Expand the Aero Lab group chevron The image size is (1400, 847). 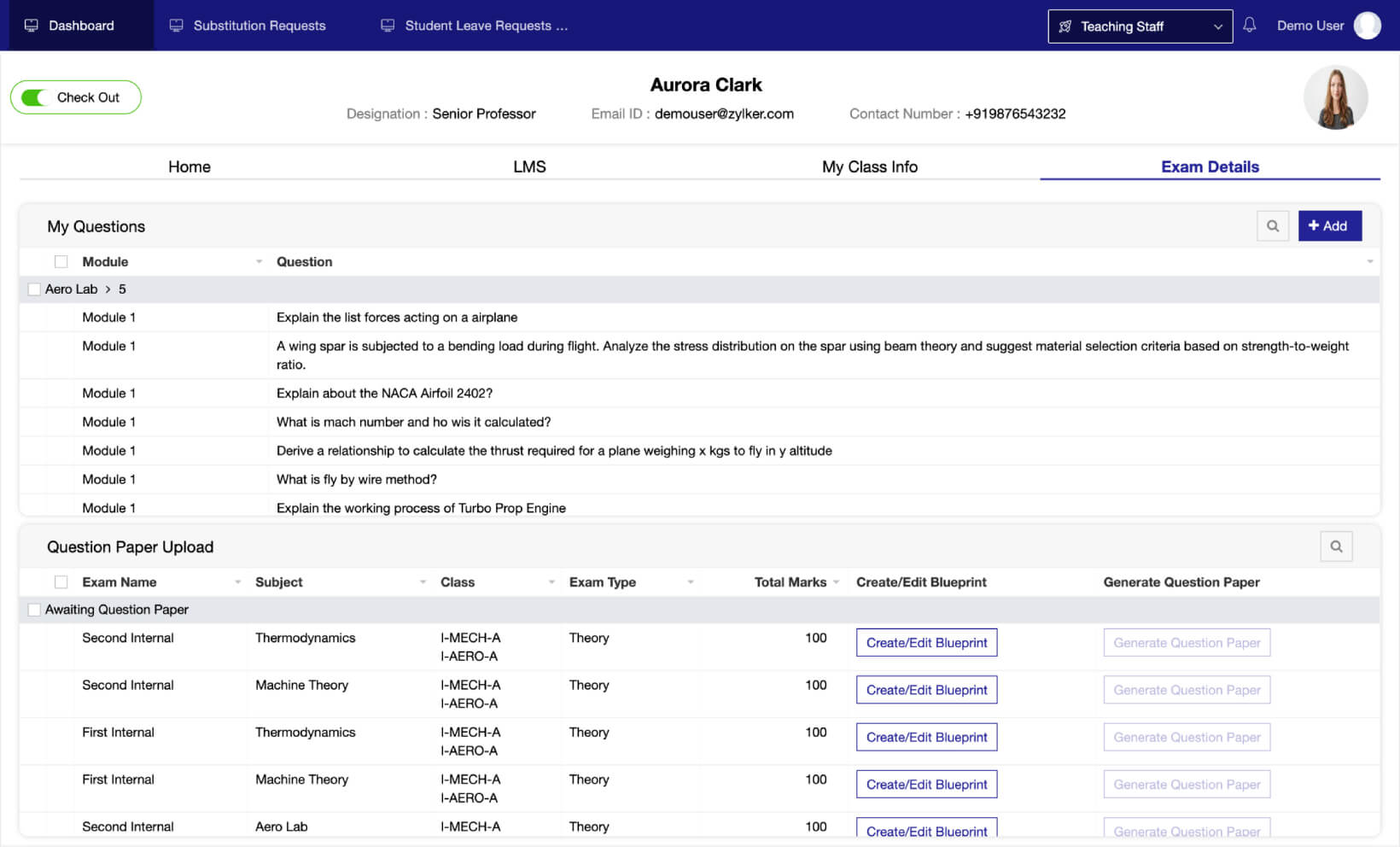click(108, 289)
